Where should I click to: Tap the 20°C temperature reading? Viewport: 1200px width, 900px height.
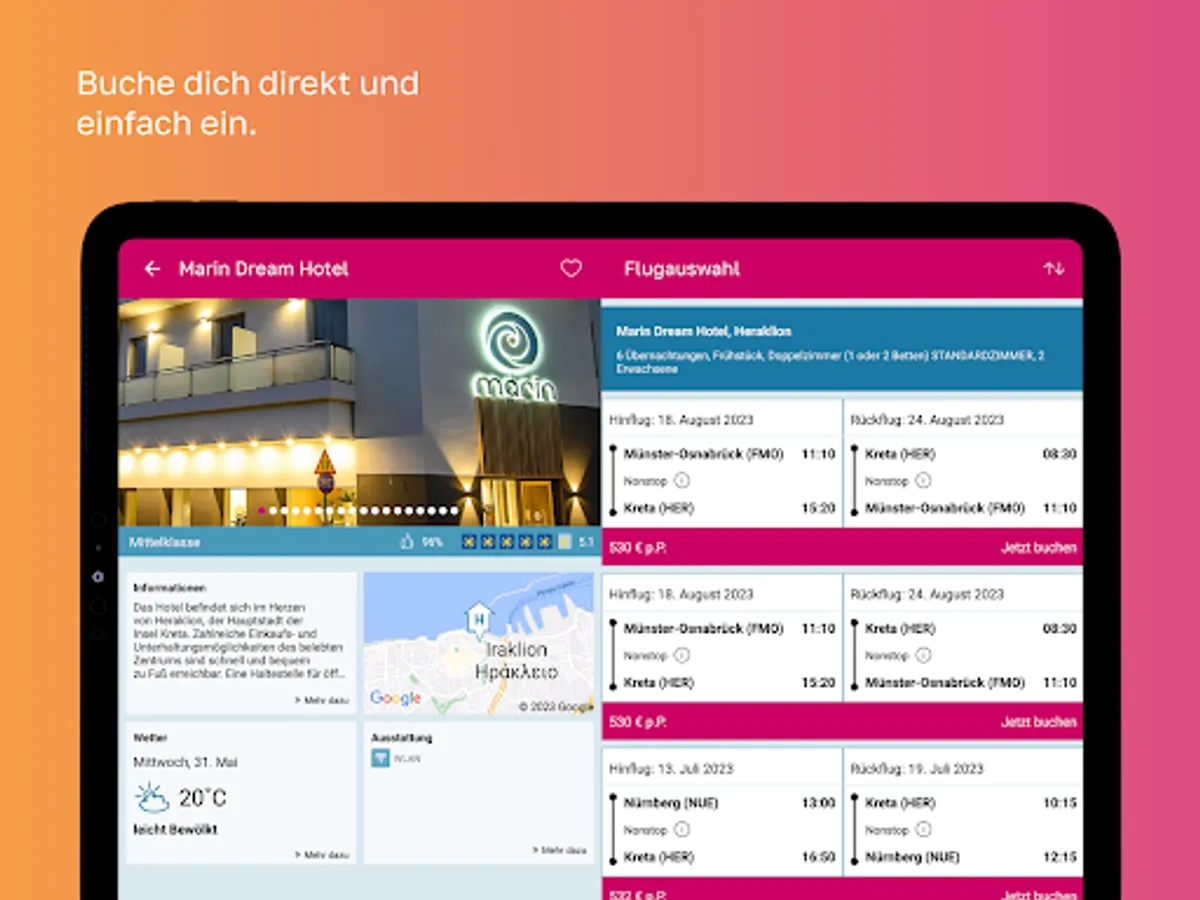coord(203,798)
